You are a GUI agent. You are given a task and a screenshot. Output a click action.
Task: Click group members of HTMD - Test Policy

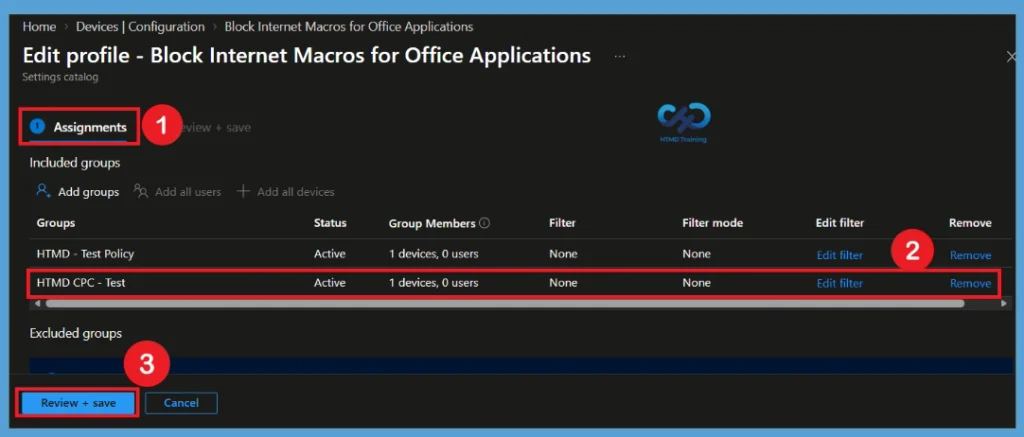pyautogui.click(x=434, y=254)
